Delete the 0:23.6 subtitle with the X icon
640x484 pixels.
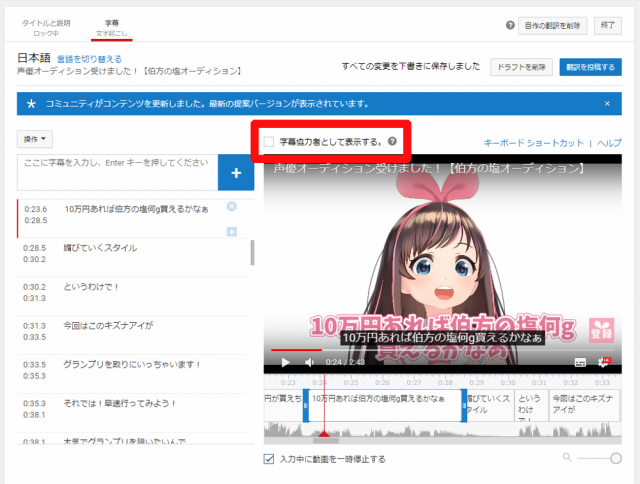231,206
